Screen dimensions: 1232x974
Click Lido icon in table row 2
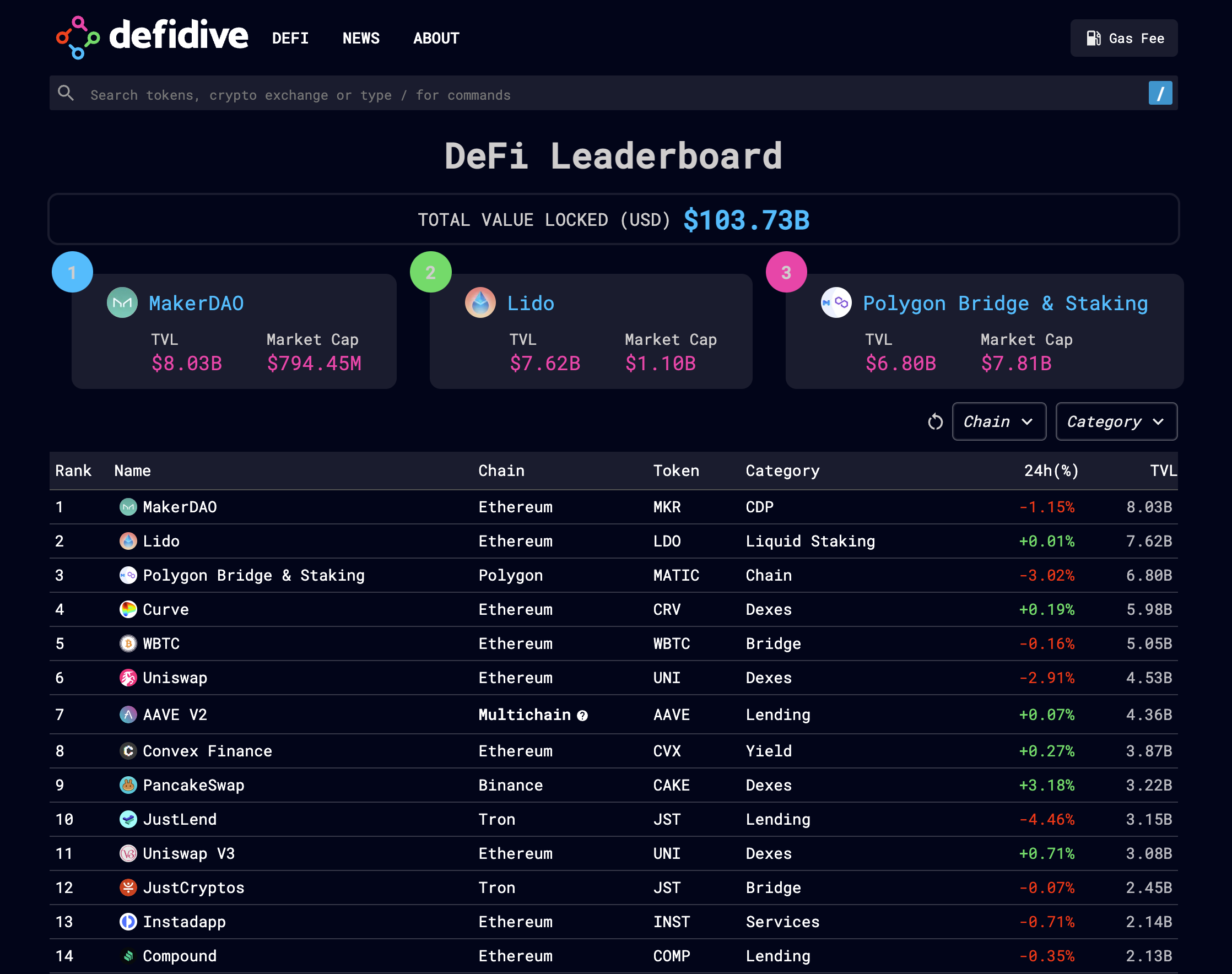(x=128, y=541)
